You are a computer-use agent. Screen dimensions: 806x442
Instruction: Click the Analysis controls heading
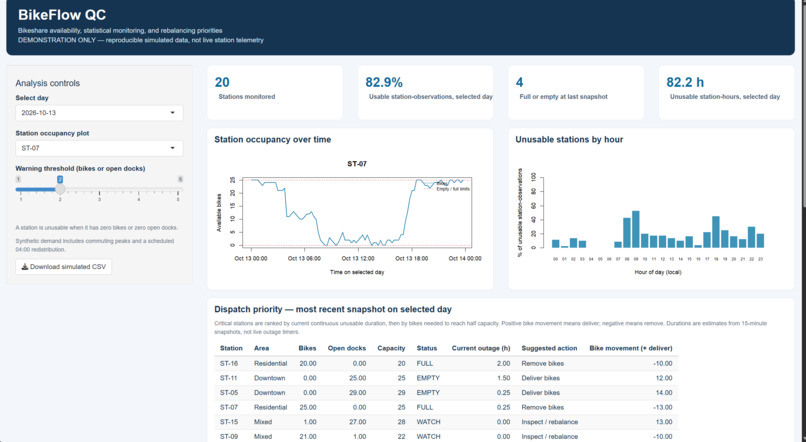(x=47, y=83)
